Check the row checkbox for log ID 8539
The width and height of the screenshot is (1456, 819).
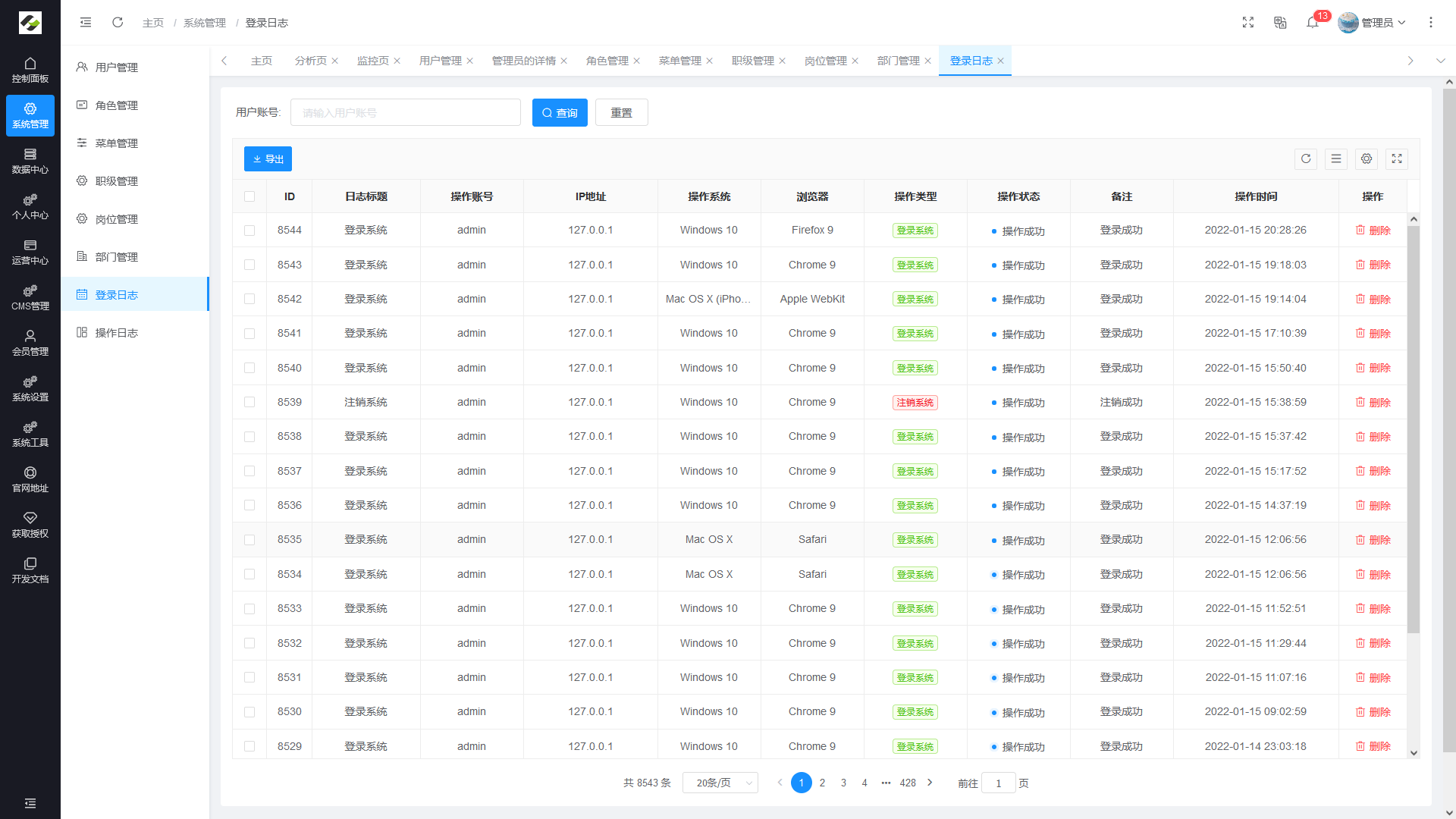click(249, 402)
